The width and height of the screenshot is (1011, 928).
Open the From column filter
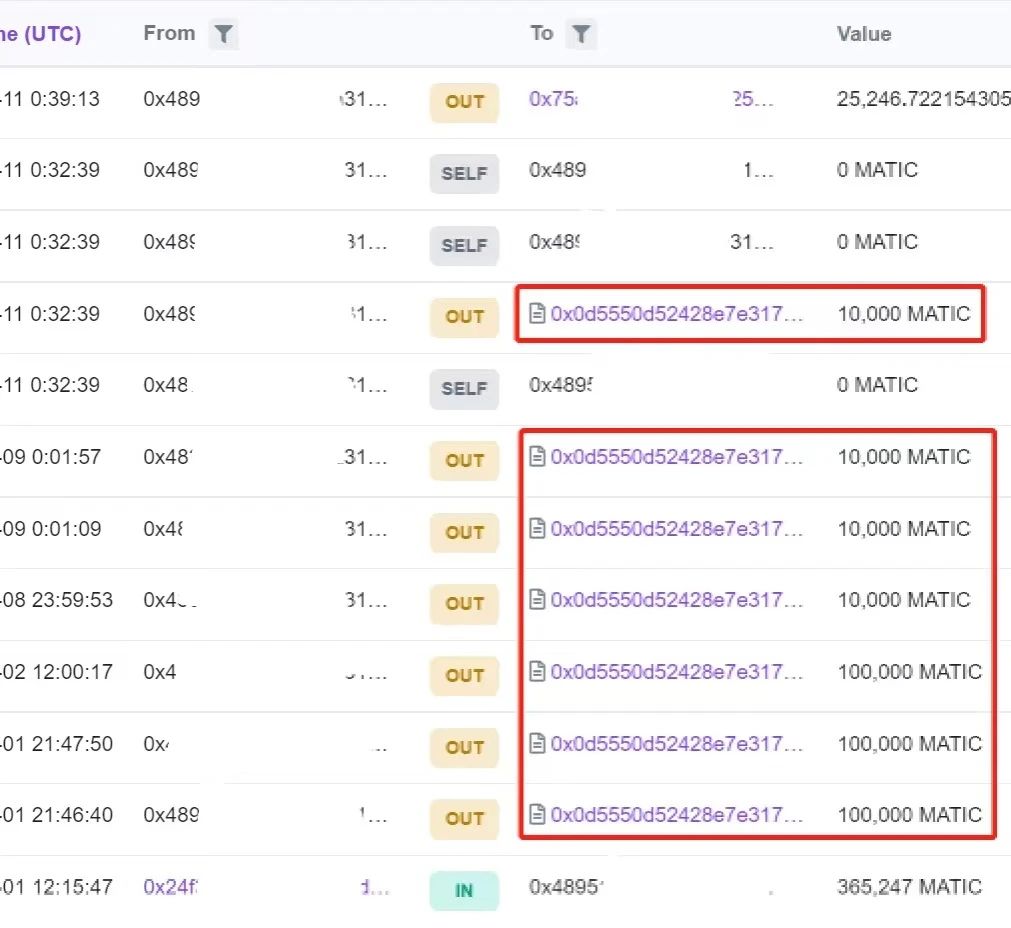[223, 35]
